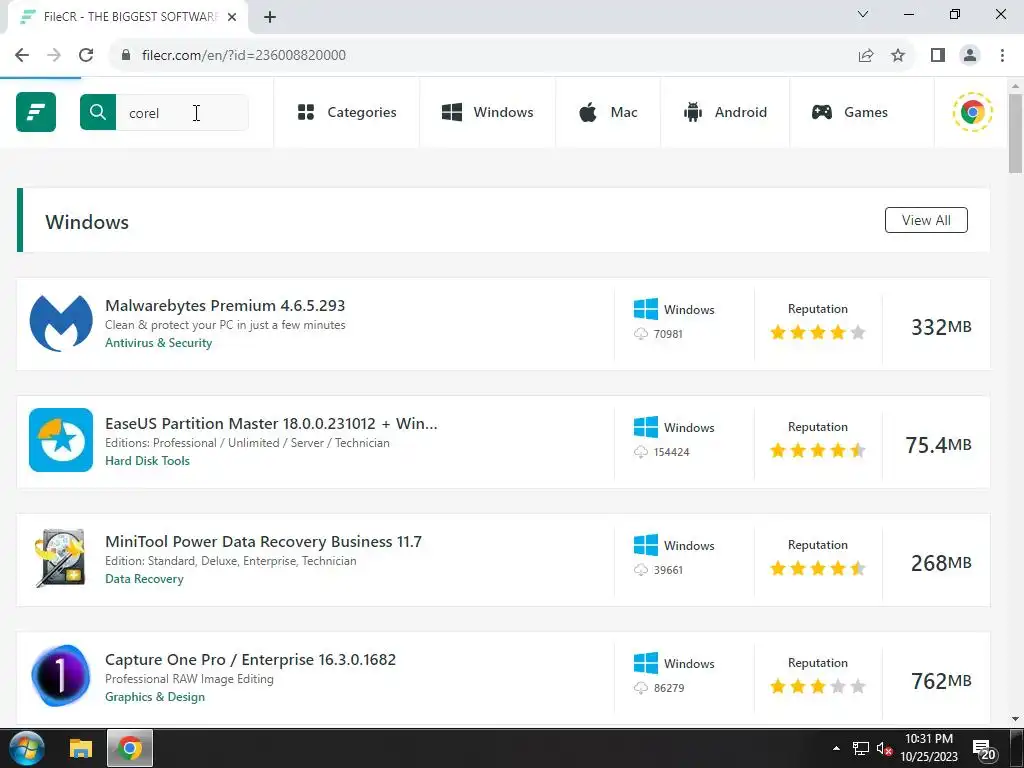The height and width of the screenshot is (768, 1024).
Task: Open the tab search chevron
Action: [x=863, y=14]
